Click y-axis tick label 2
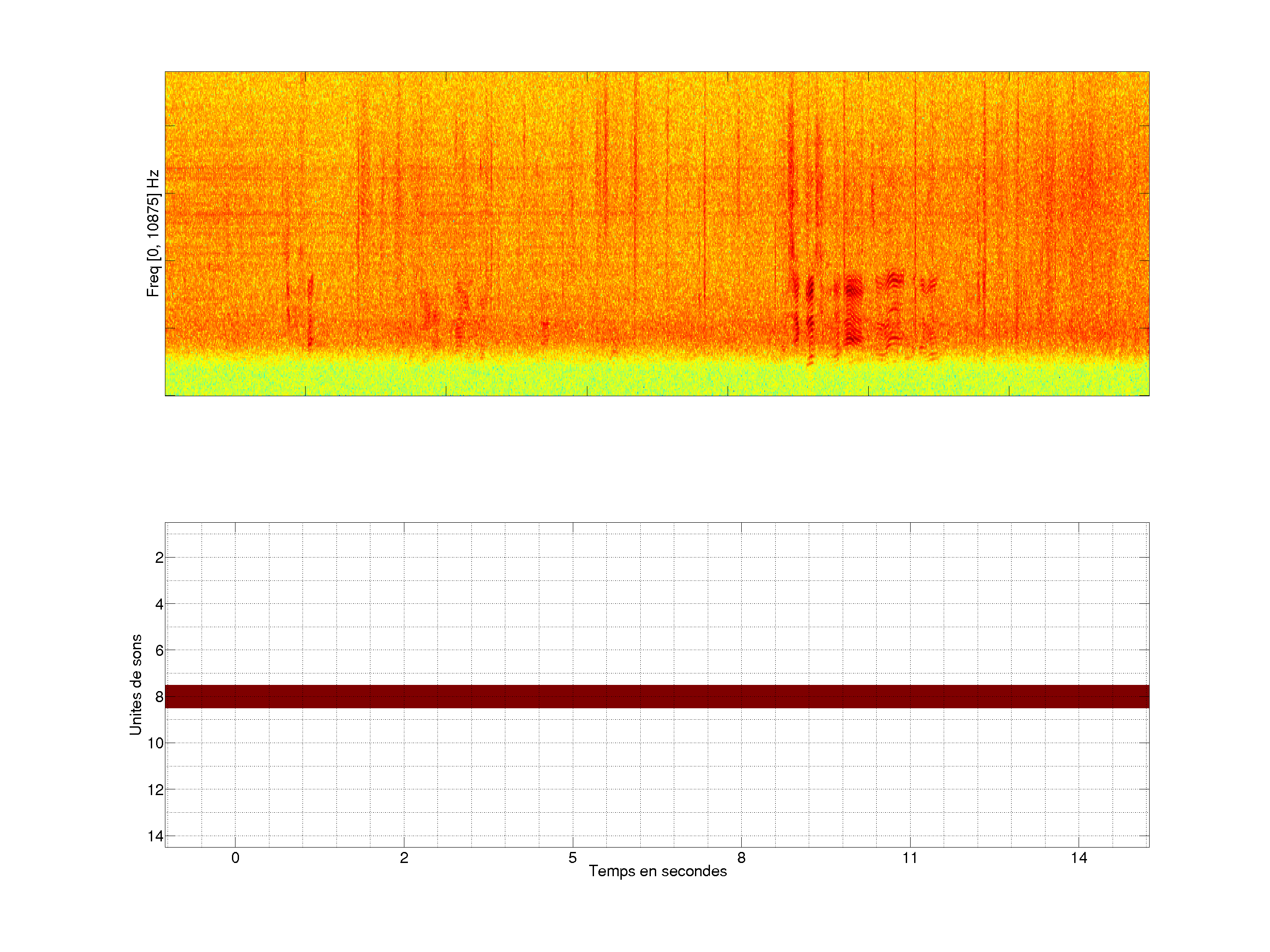The height and width of the screenshot is (952, 1270). (x=159, y=558)
